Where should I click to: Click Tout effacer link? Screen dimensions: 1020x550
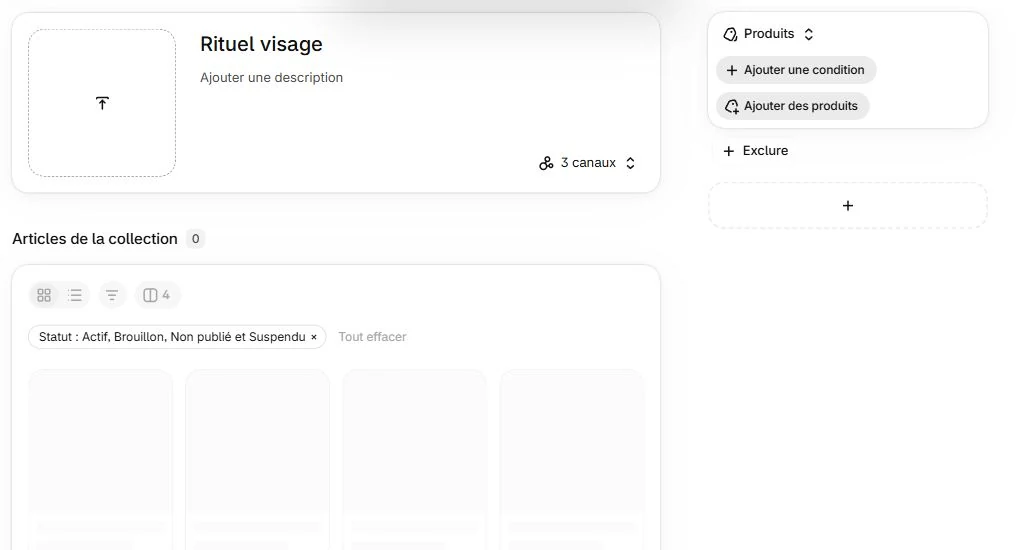[372, 337]
